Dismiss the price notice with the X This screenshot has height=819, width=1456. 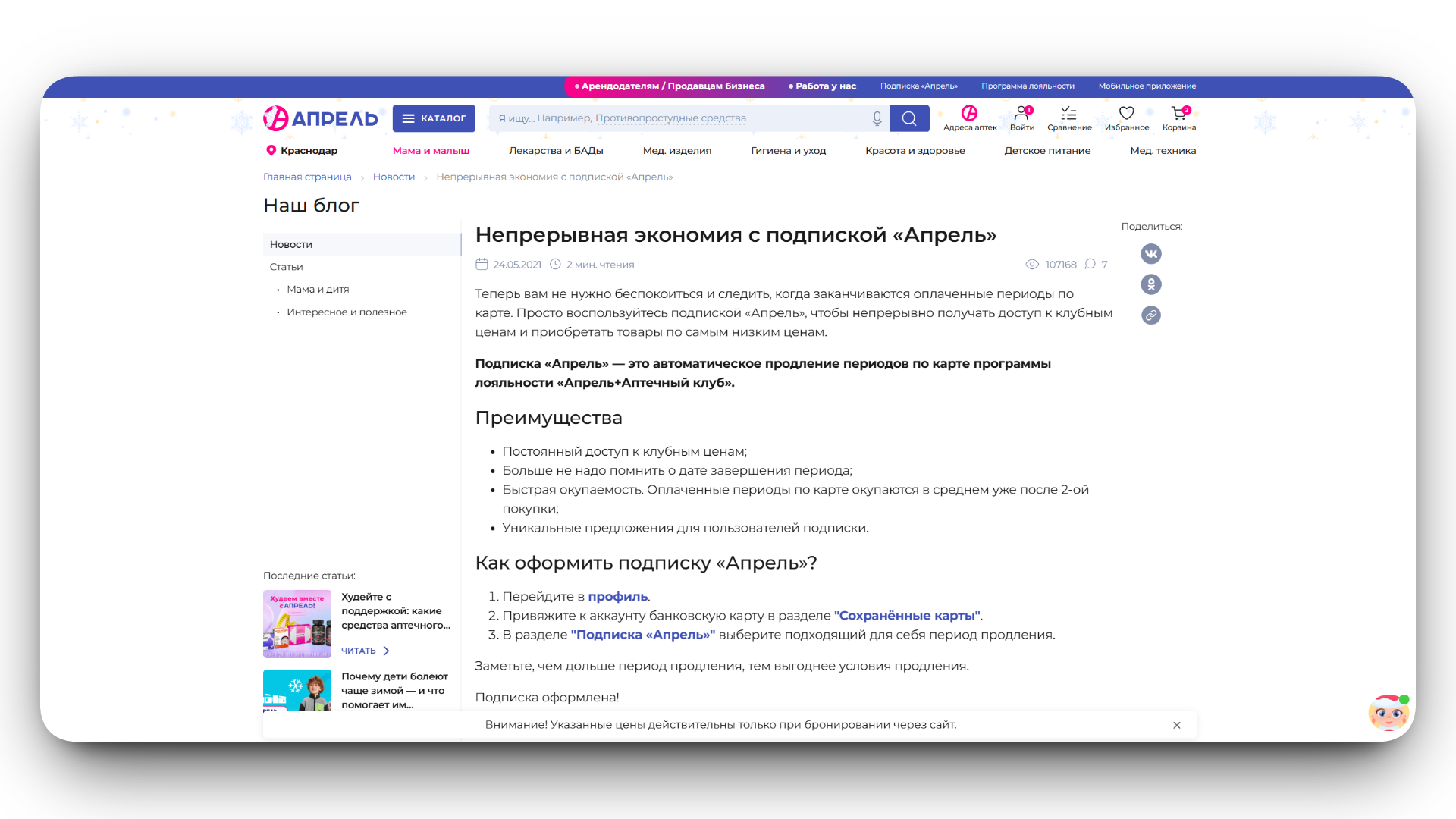pyautogui.click(x=1177, y=725)
